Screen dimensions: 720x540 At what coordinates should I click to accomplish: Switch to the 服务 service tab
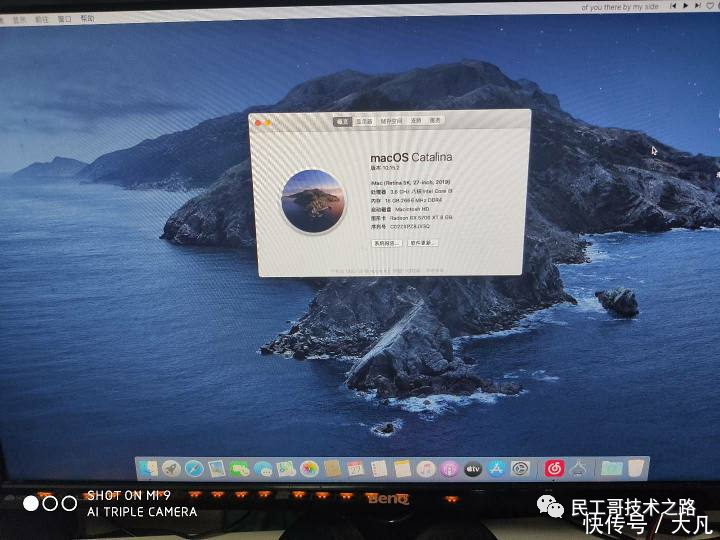click(x=435, y=120)
